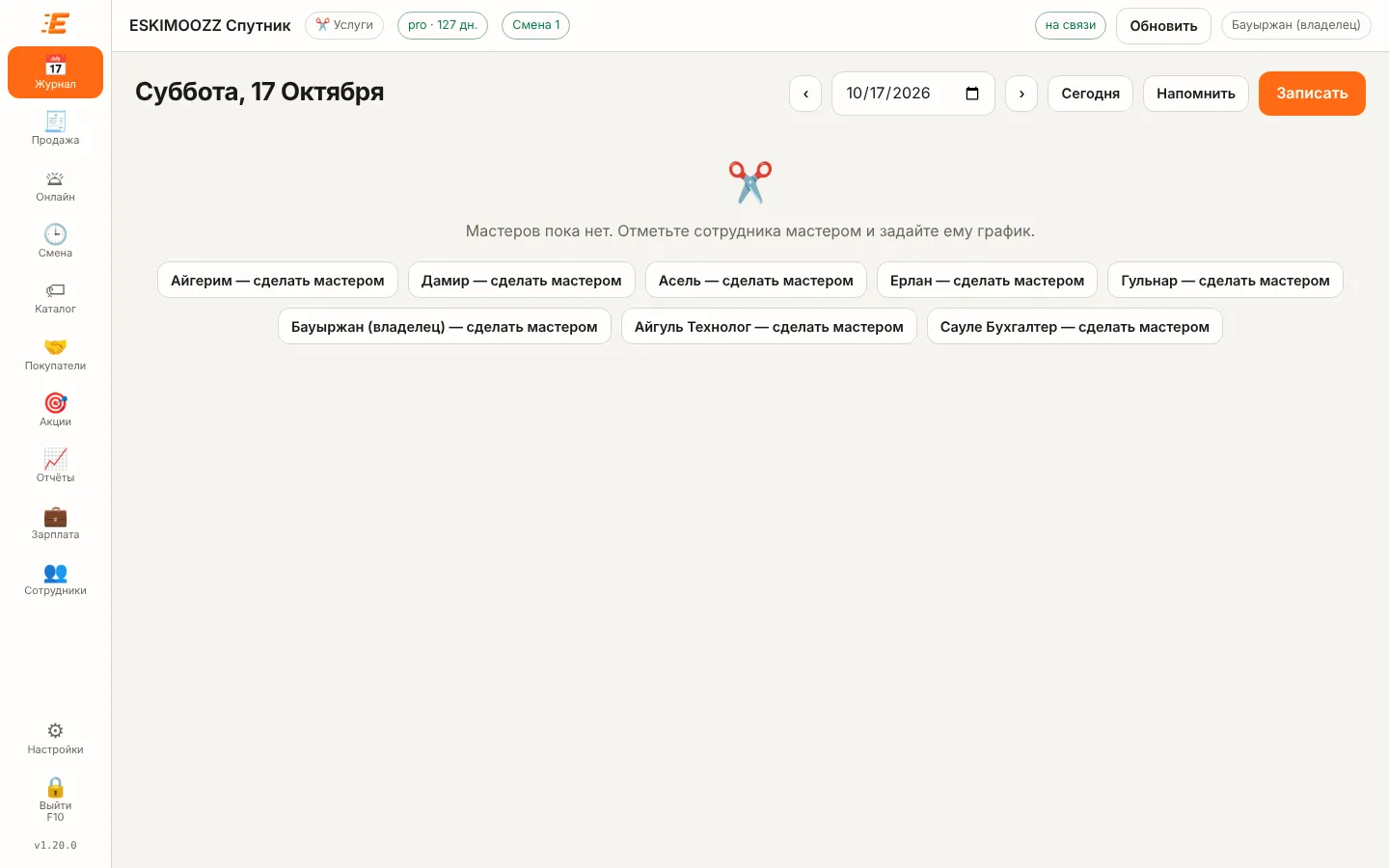The height and width of the screenshot is (868, 1389).
Task: Open the Бауыржан (владелец) user chip
Action: click(x=1296, y=25)
